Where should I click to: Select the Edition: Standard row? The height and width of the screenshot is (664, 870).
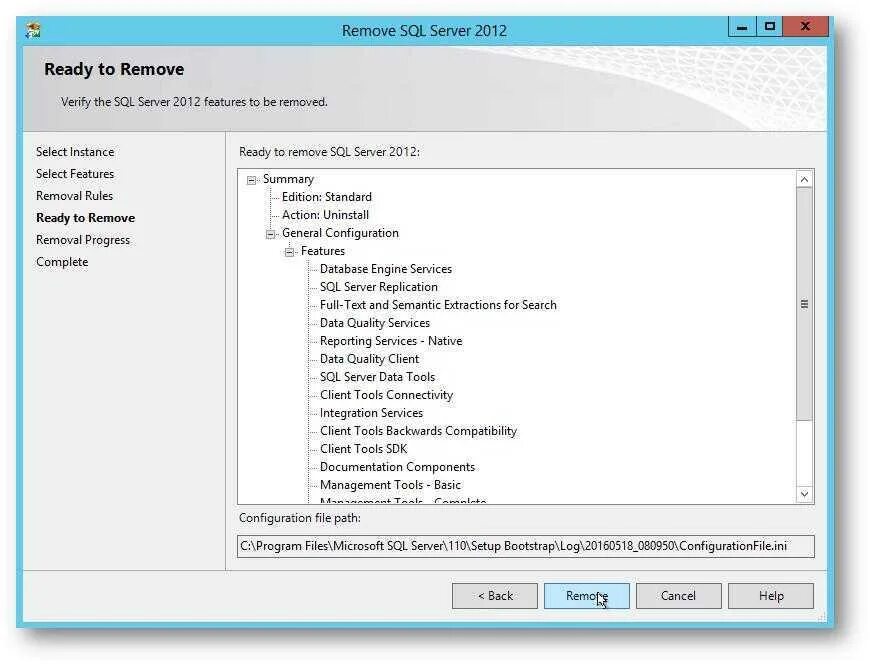tap(327, 197)
